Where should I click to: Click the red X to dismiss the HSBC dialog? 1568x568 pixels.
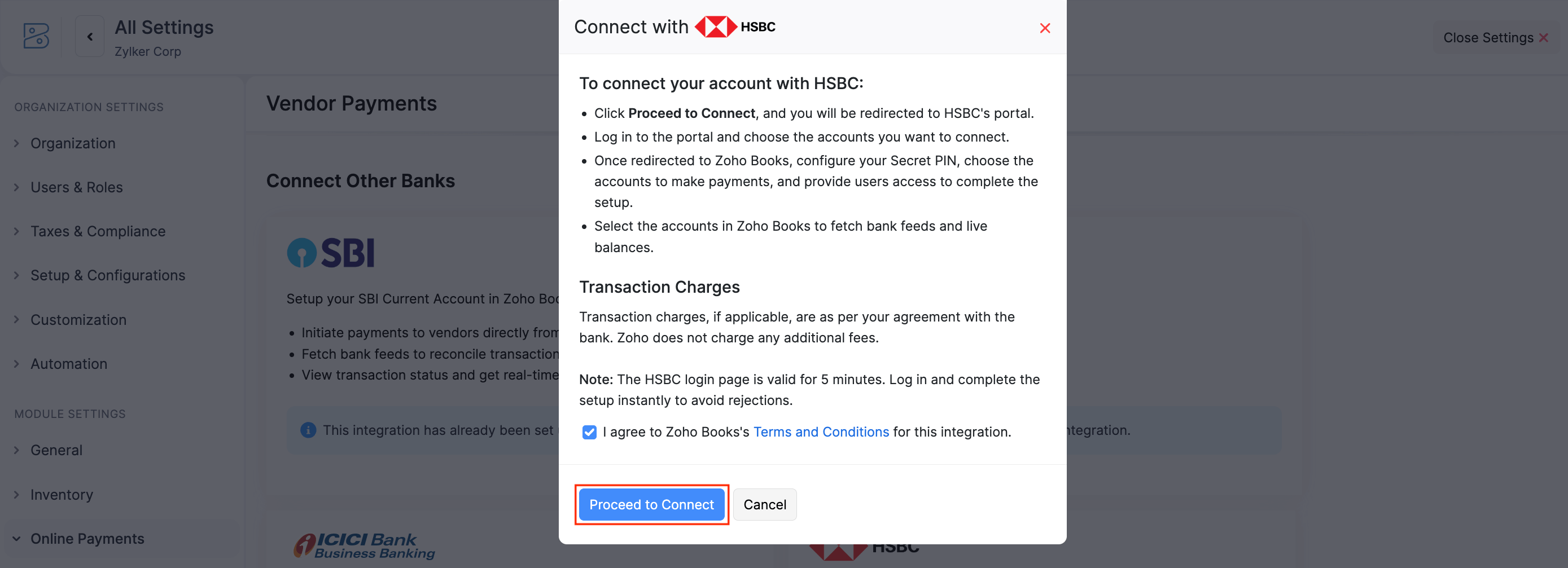click(x=1045, y=28)
